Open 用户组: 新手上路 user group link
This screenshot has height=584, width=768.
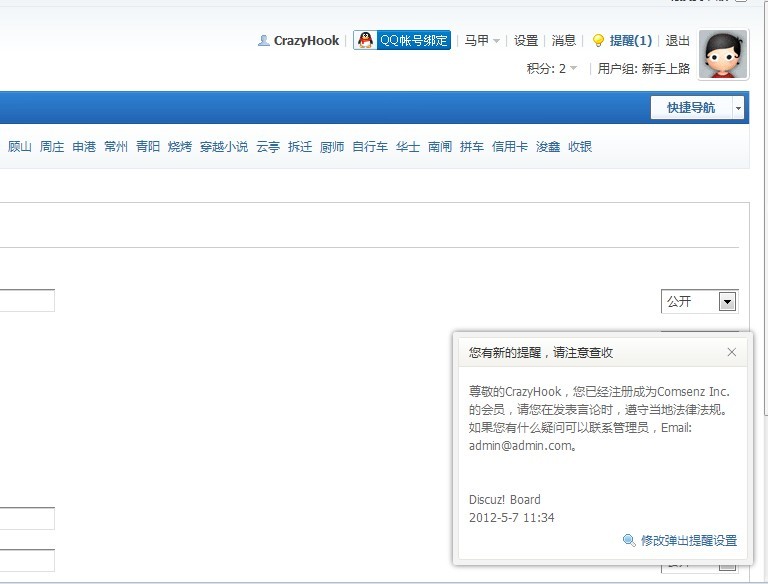click(x=643, y=69)
